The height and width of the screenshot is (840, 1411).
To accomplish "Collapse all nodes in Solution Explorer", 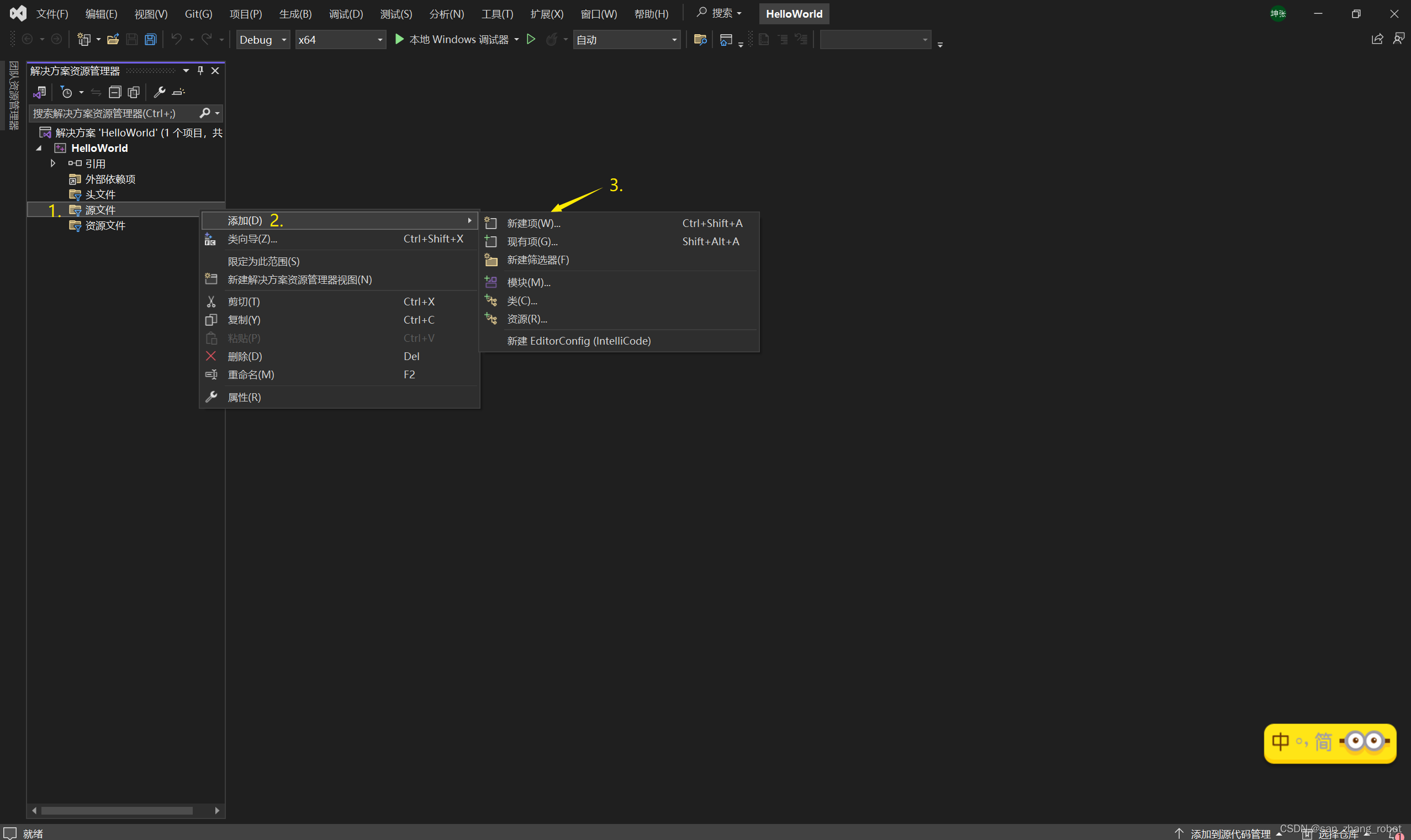I will [x=114, y=92].
